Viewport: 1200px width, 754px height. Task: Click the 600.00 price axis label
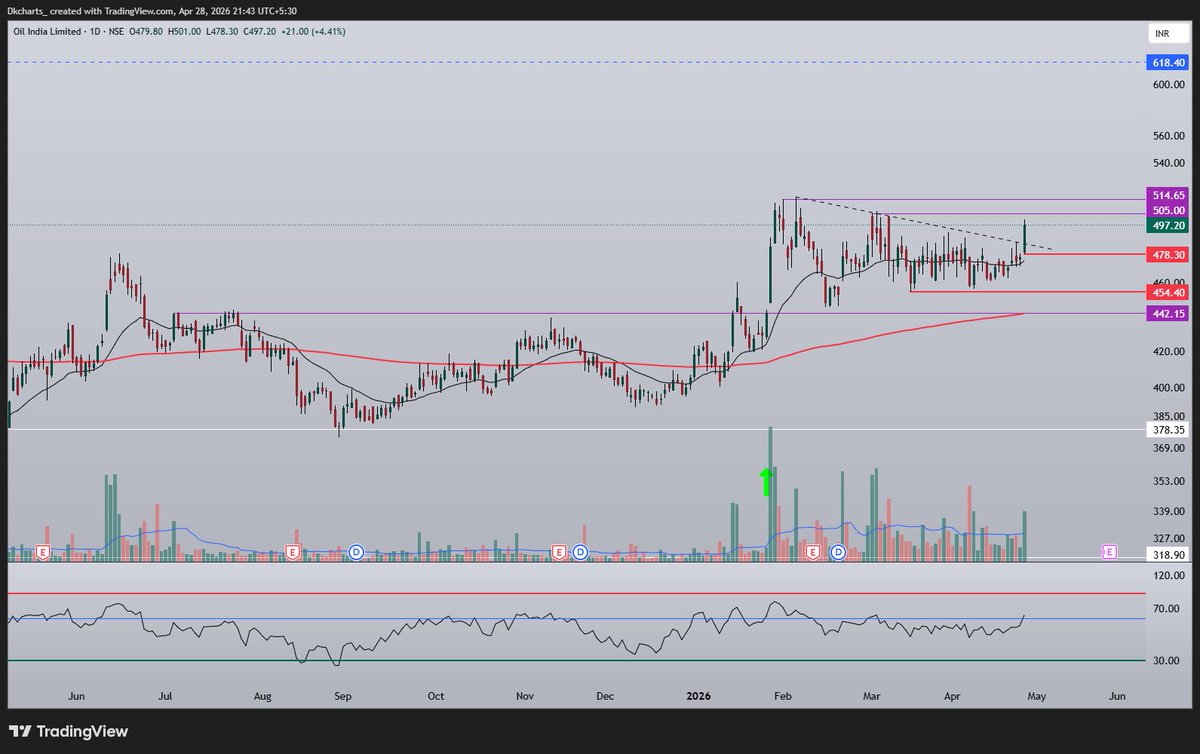[x=1168, y=85]
